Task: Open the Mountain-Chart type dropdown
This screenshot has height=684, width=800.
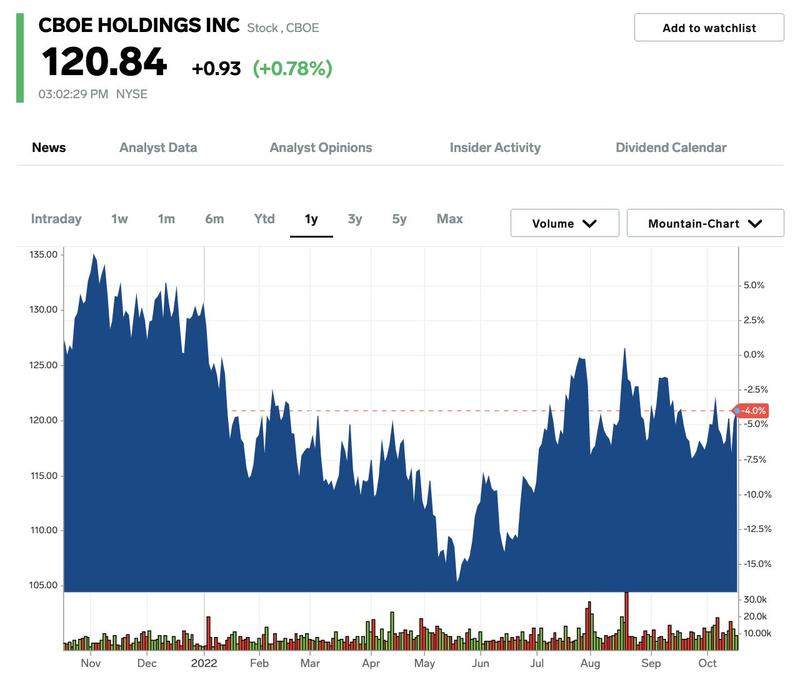Action: pyautogui.click(x=705, y=223)
